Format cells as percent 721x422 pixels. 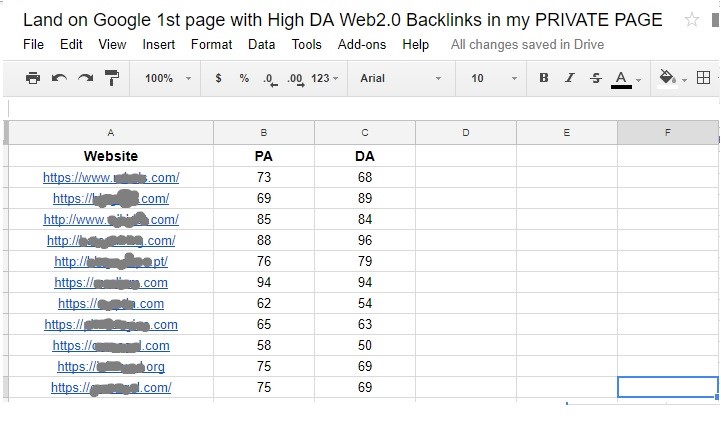click(244, 78)
